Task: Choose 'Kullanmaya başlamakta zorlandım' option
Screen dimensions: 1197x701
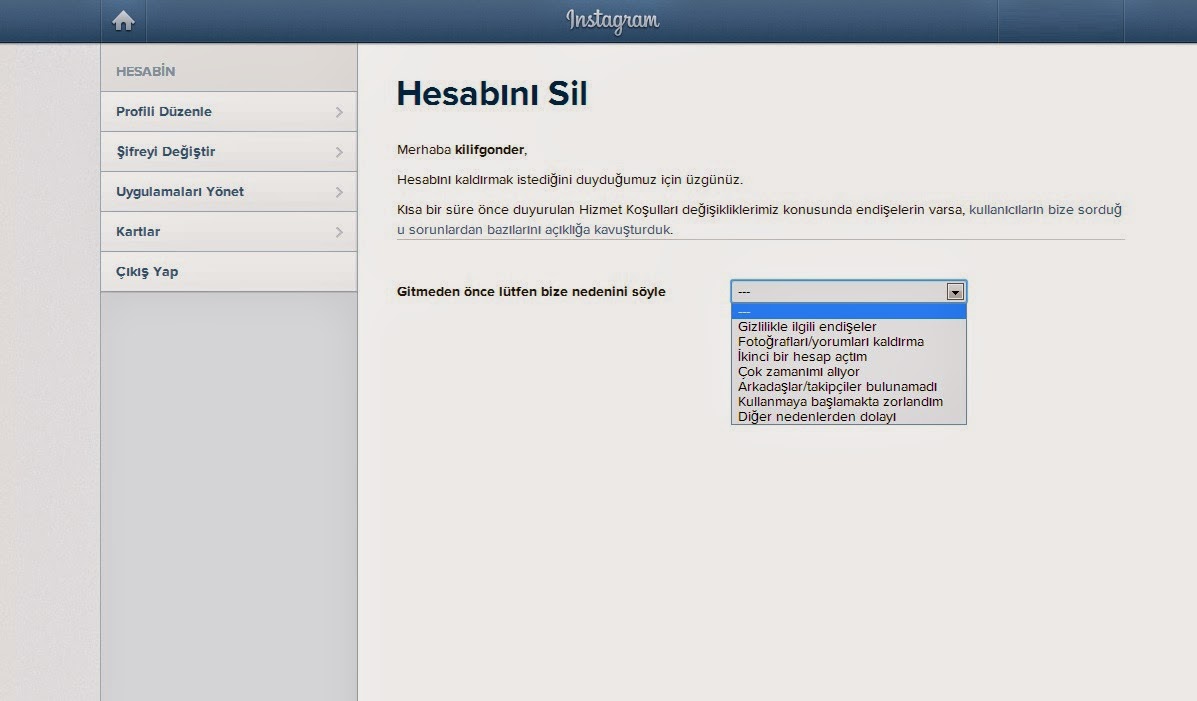Action: [x=848, y=402]
